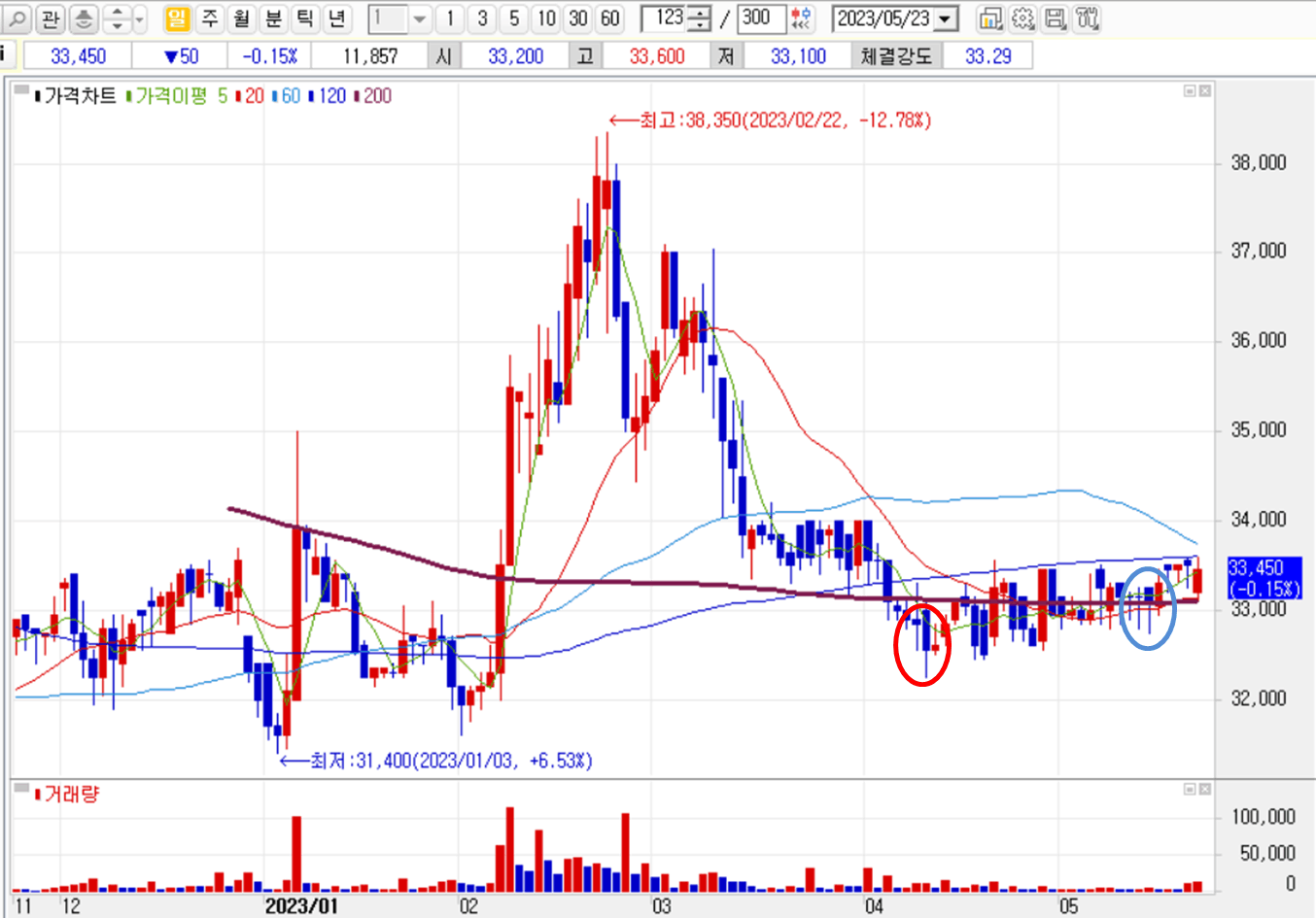The width and height of the screenshot is (1316, 918).
Task: Choose the 30 interval preset button
Action: coord(578,18)
